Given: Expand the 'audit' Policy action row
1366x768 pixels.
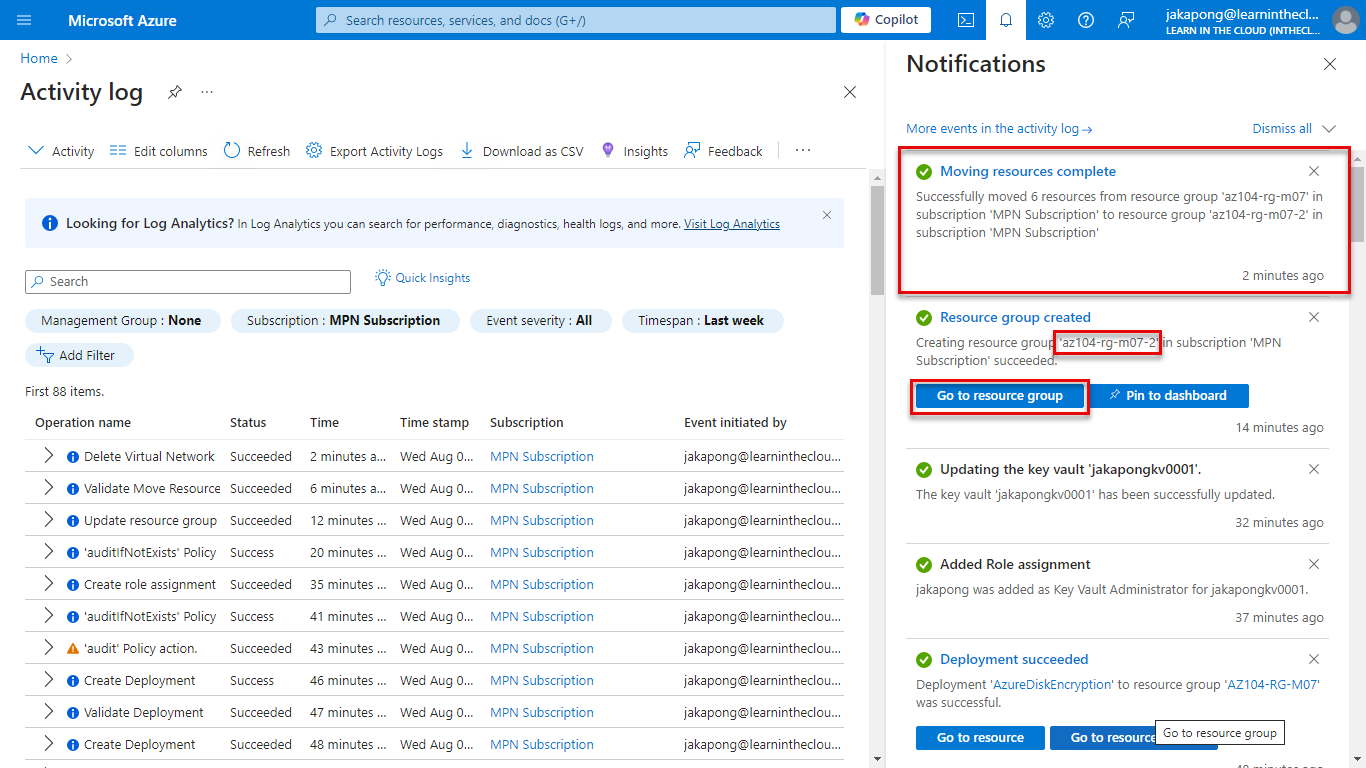Looking at the screenshot, I should click(x=47, y=648).
